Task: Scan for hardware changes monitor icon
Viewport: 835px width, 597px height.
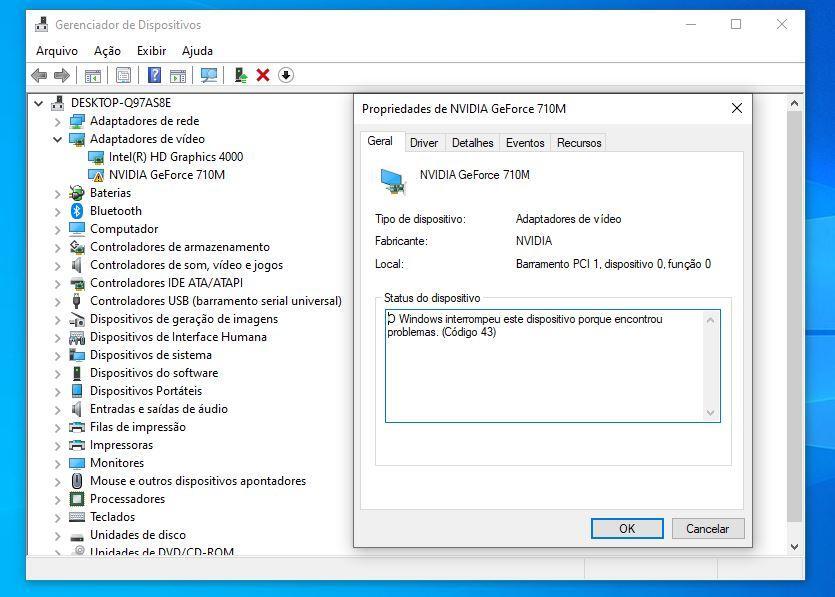Action: (x=209, y=75)
